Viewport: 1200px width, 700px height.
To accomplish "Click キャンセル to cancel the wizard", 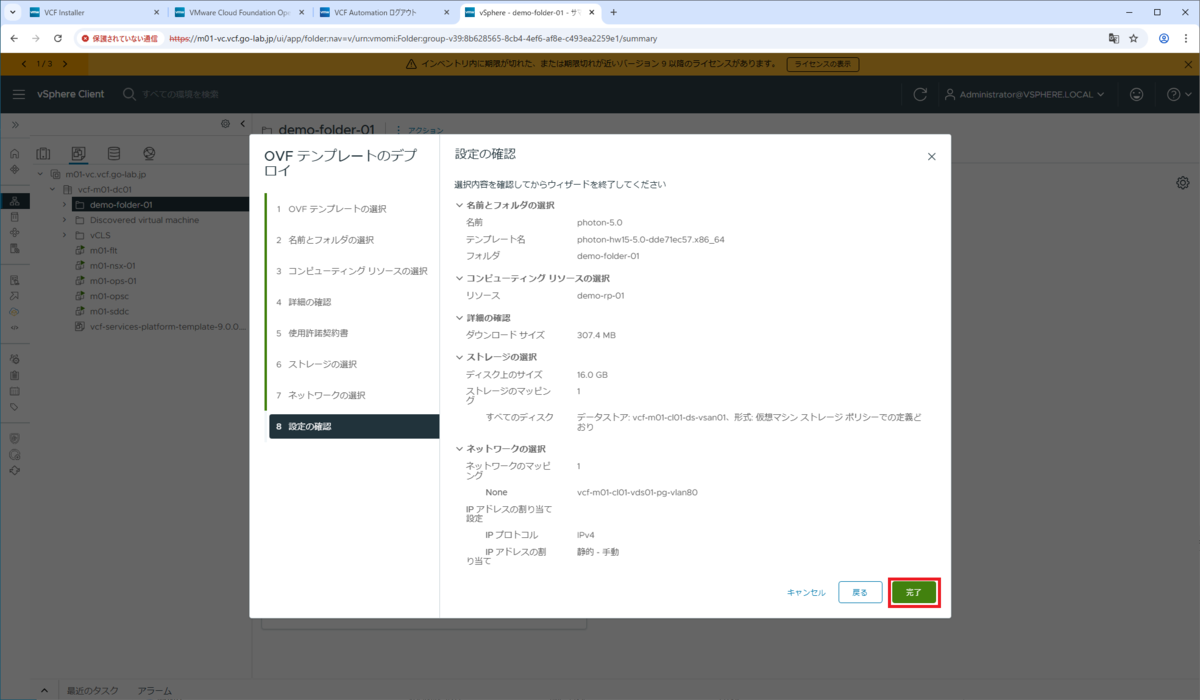I will tap(806, 592).
